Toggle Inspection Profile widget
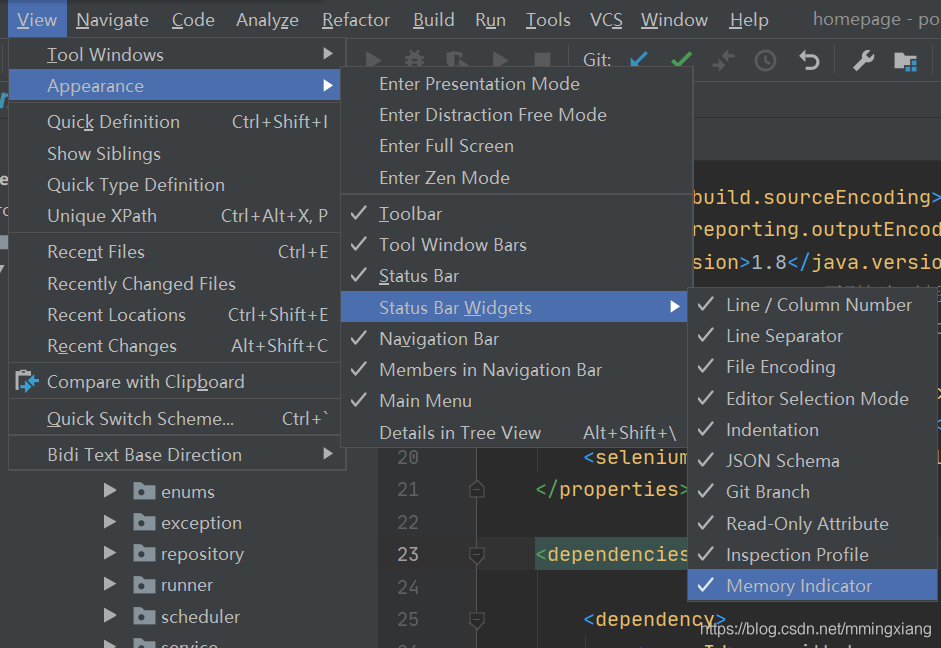This screenshot has width=941, height=648. (813, 554)
